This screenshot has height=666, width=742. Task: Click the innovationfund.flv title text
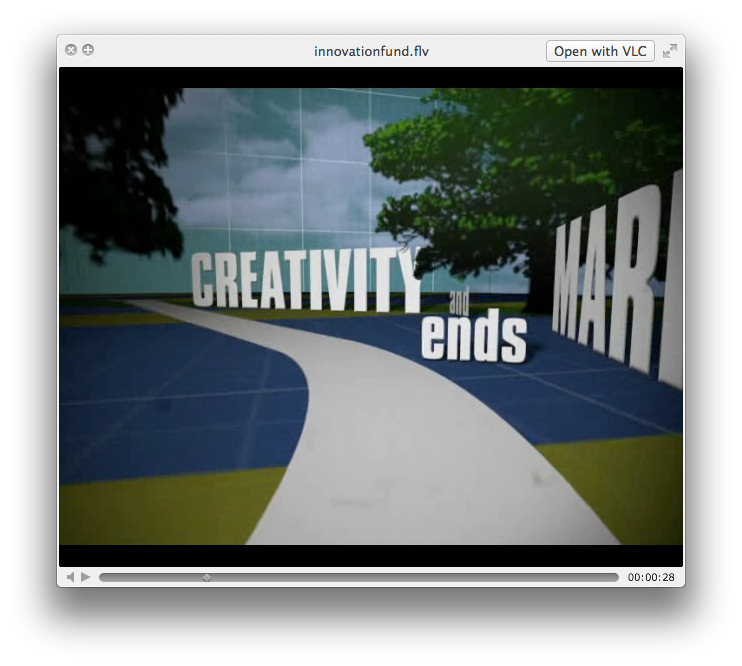click(371, 51)
